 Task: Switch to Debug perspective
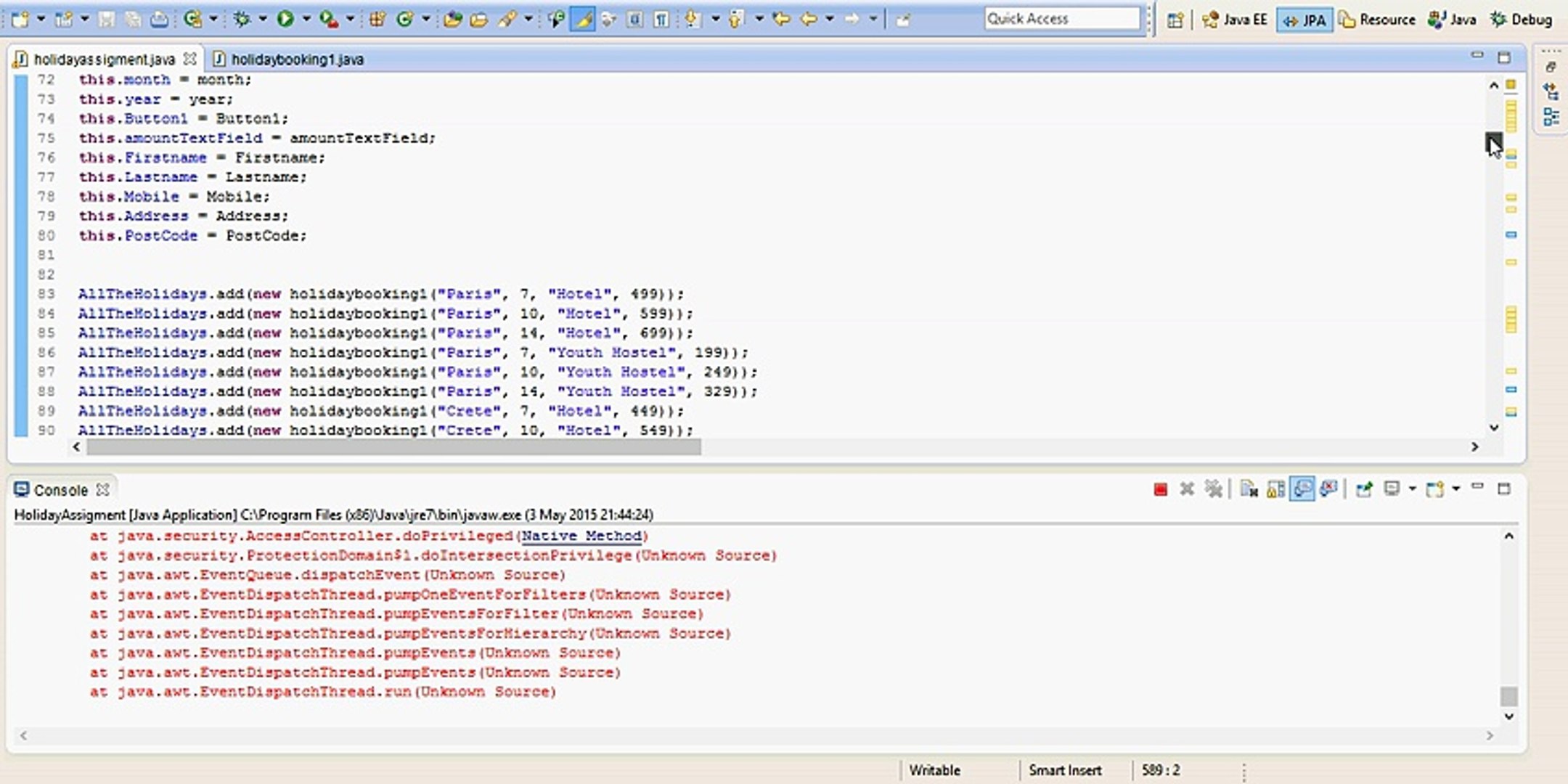1522,20
